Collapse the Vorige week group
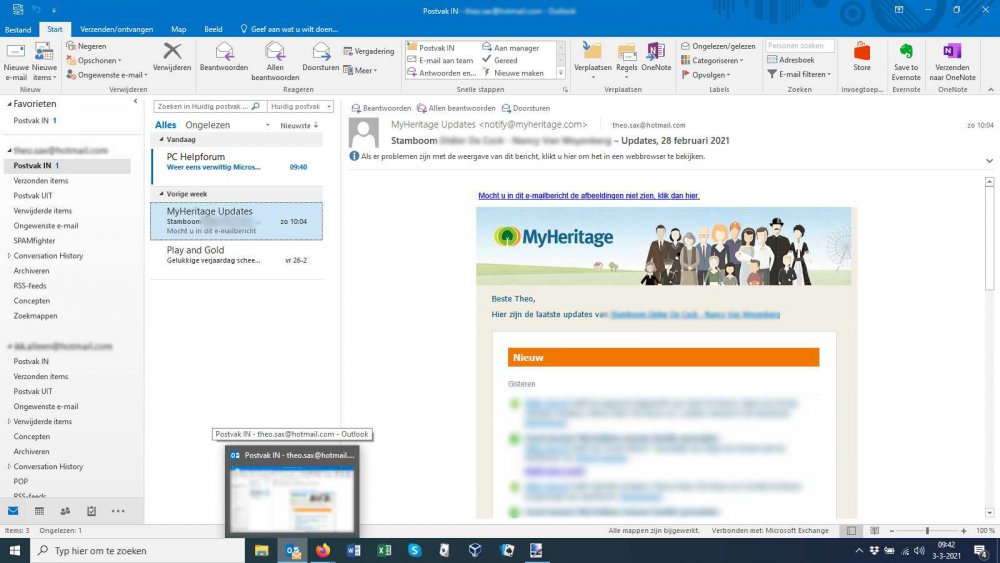 click(161, 194)
